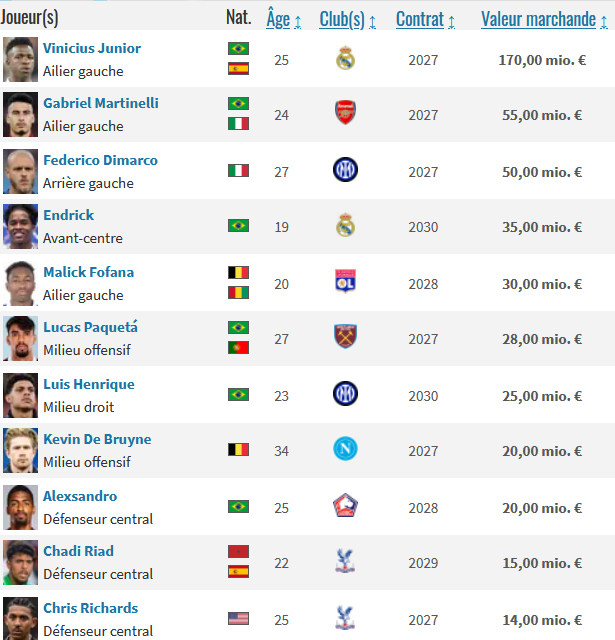The height and width of the screenshot is (640, 615).
Task: Click Gabriel Martinelli's portrait thumbnail
Action: coord(20,114)
